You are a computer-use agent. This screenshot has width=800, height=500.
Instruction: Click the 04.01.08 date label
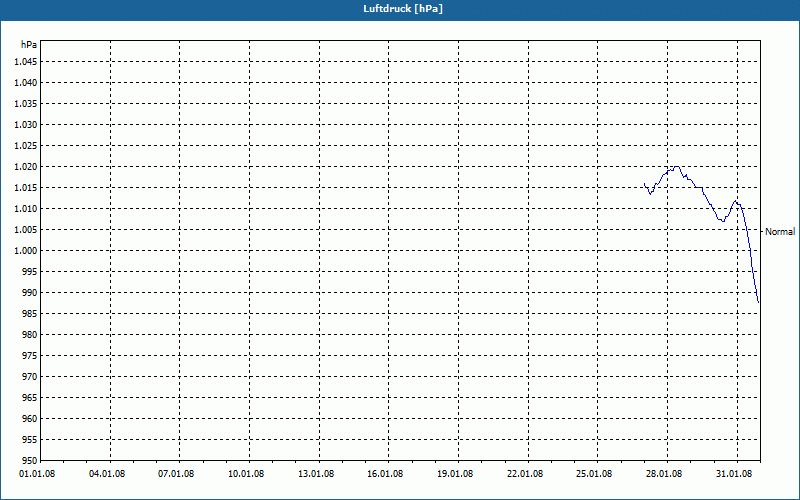[x=107, y=473]
